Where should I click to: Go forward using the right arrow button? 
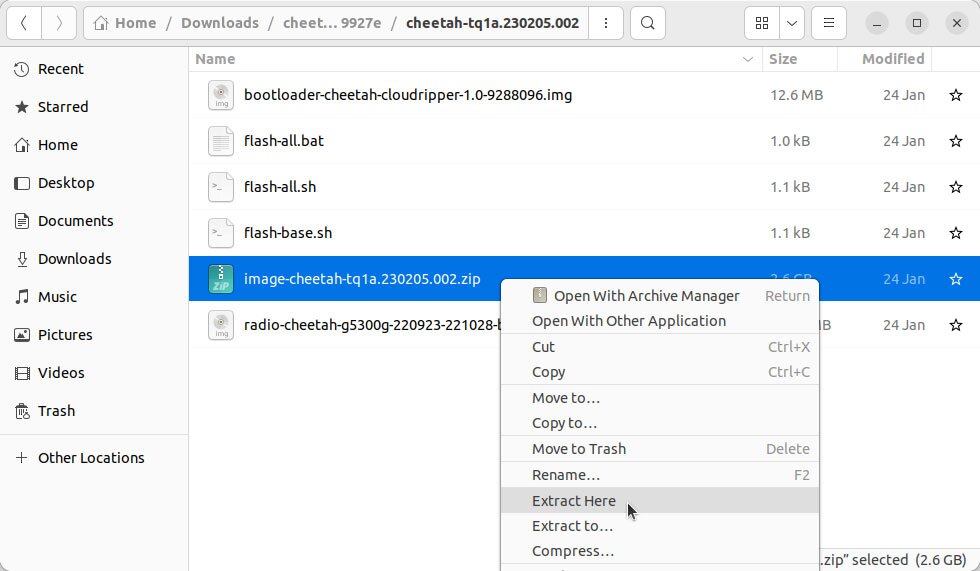[59, 23]
